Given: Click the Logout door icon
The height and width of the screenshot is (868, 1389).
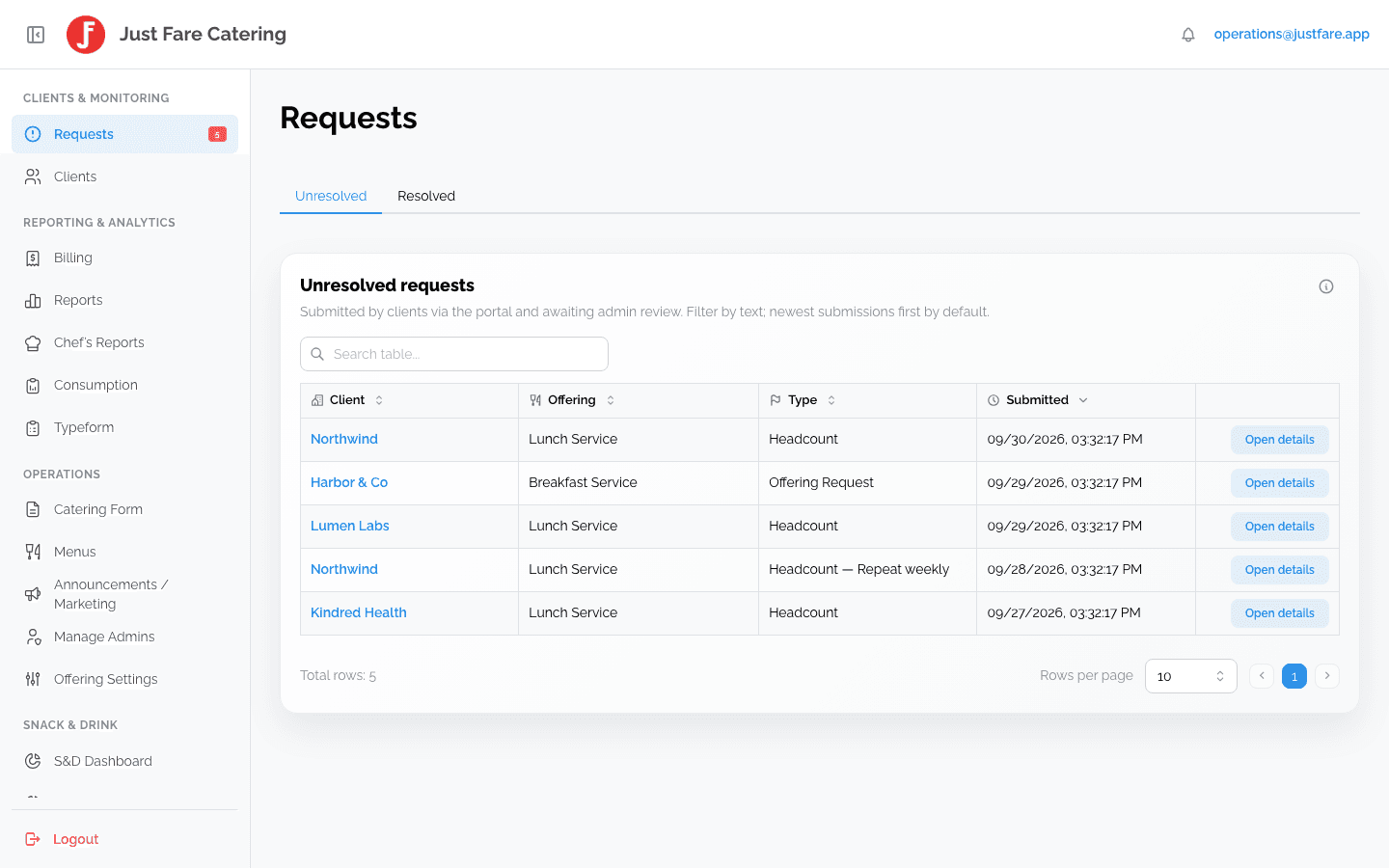Looking at the screenshot, I should tap(33, 839).
